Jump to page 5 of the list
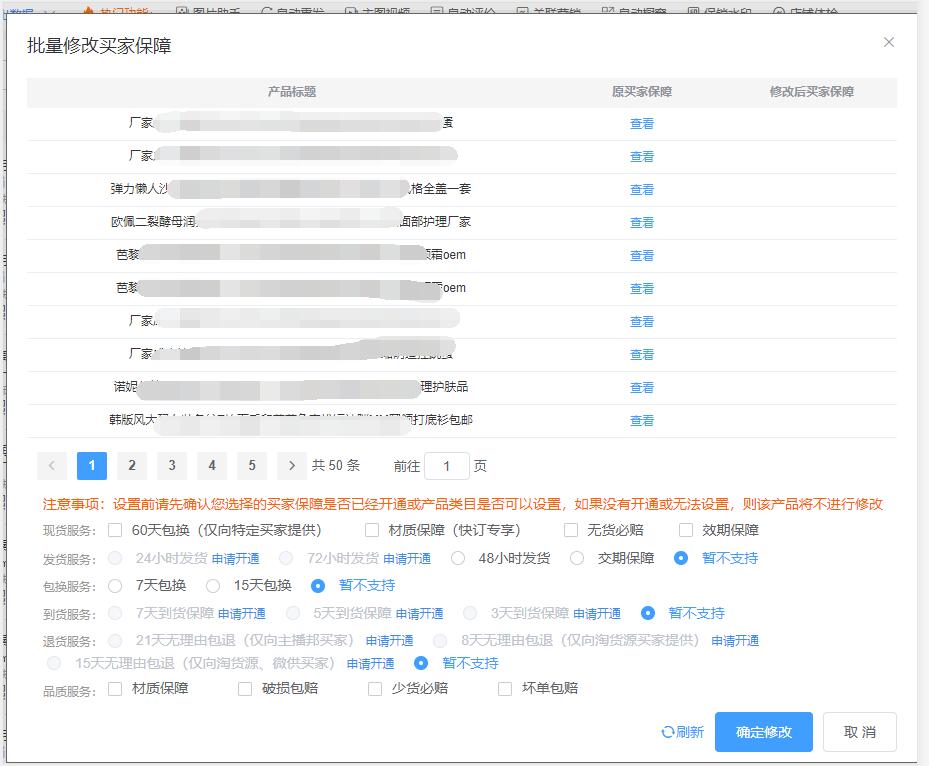Screen dimensions: 929x766 252,466
